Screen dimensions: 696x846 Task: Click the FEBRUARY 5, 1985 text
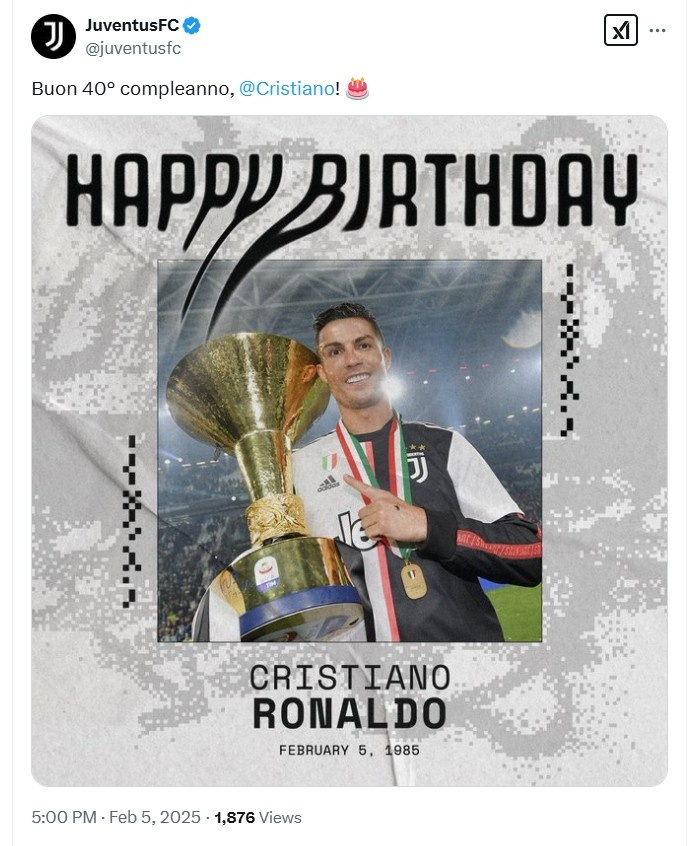(349, 750)
